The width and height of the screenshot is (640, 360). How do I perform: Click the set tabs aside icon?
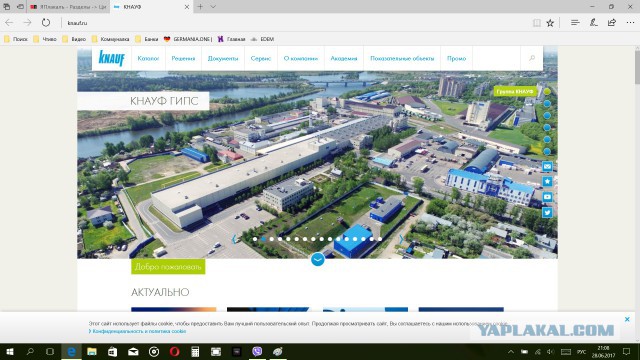(x=20, y=7)
